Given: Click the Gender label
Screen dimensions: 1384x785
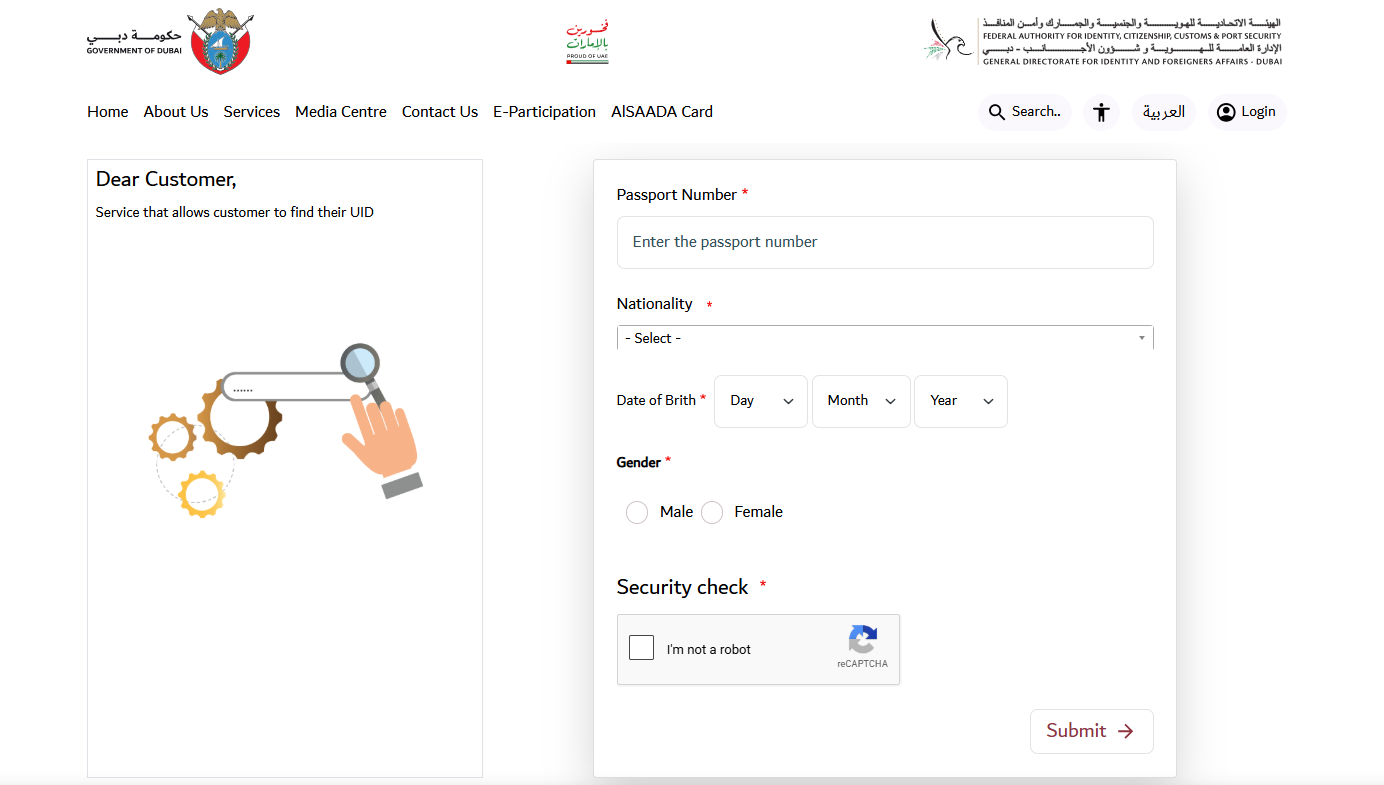Looking at the screenshot, I should [x=639, y=462].
